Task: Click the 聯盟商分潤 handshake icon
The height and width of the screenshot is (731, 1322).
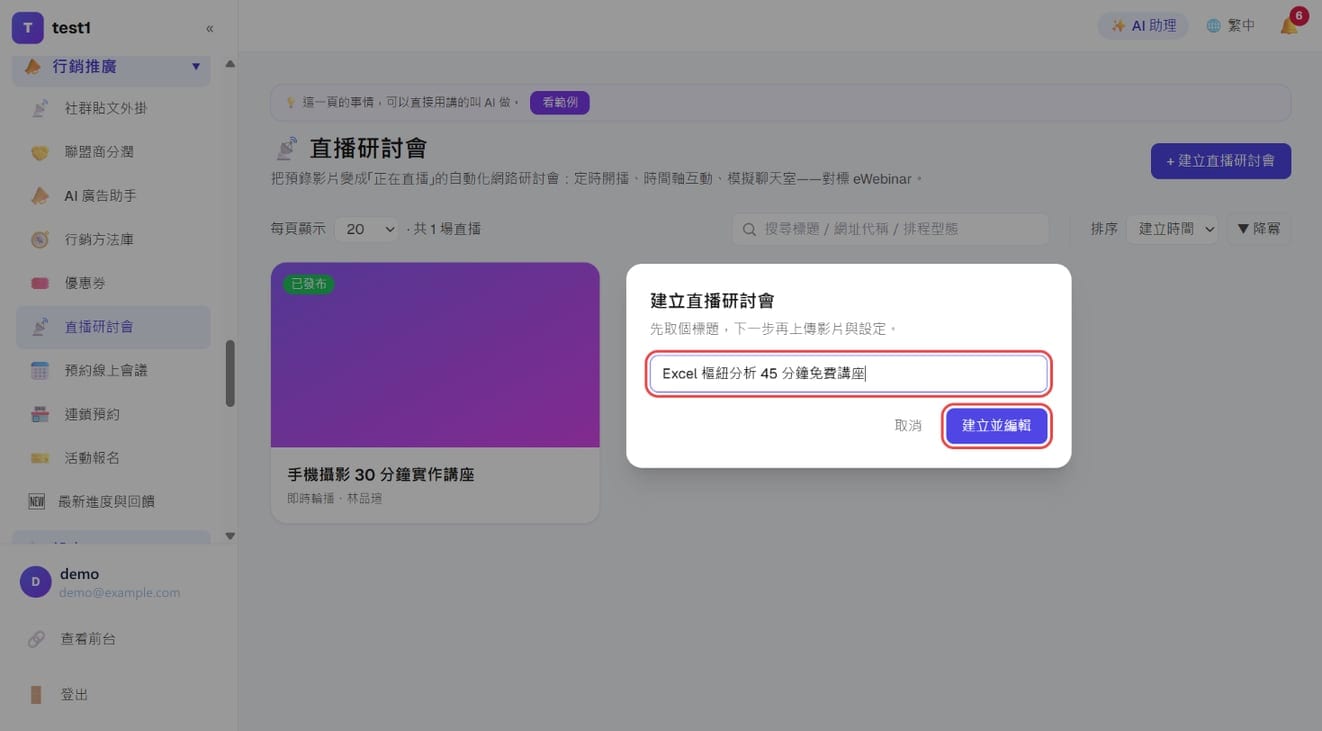Action: 40,152
